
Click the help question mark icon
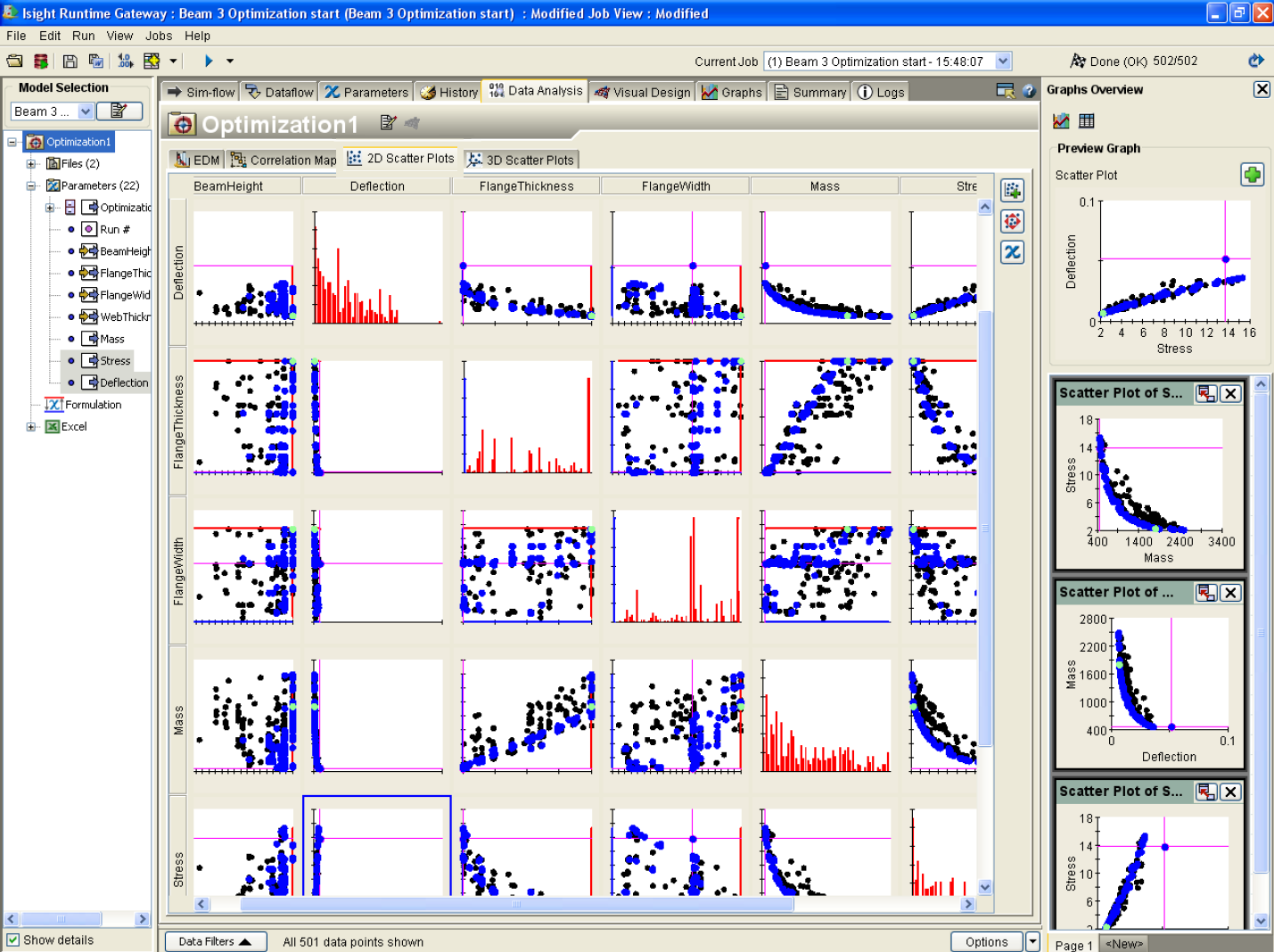point(1029,91)
